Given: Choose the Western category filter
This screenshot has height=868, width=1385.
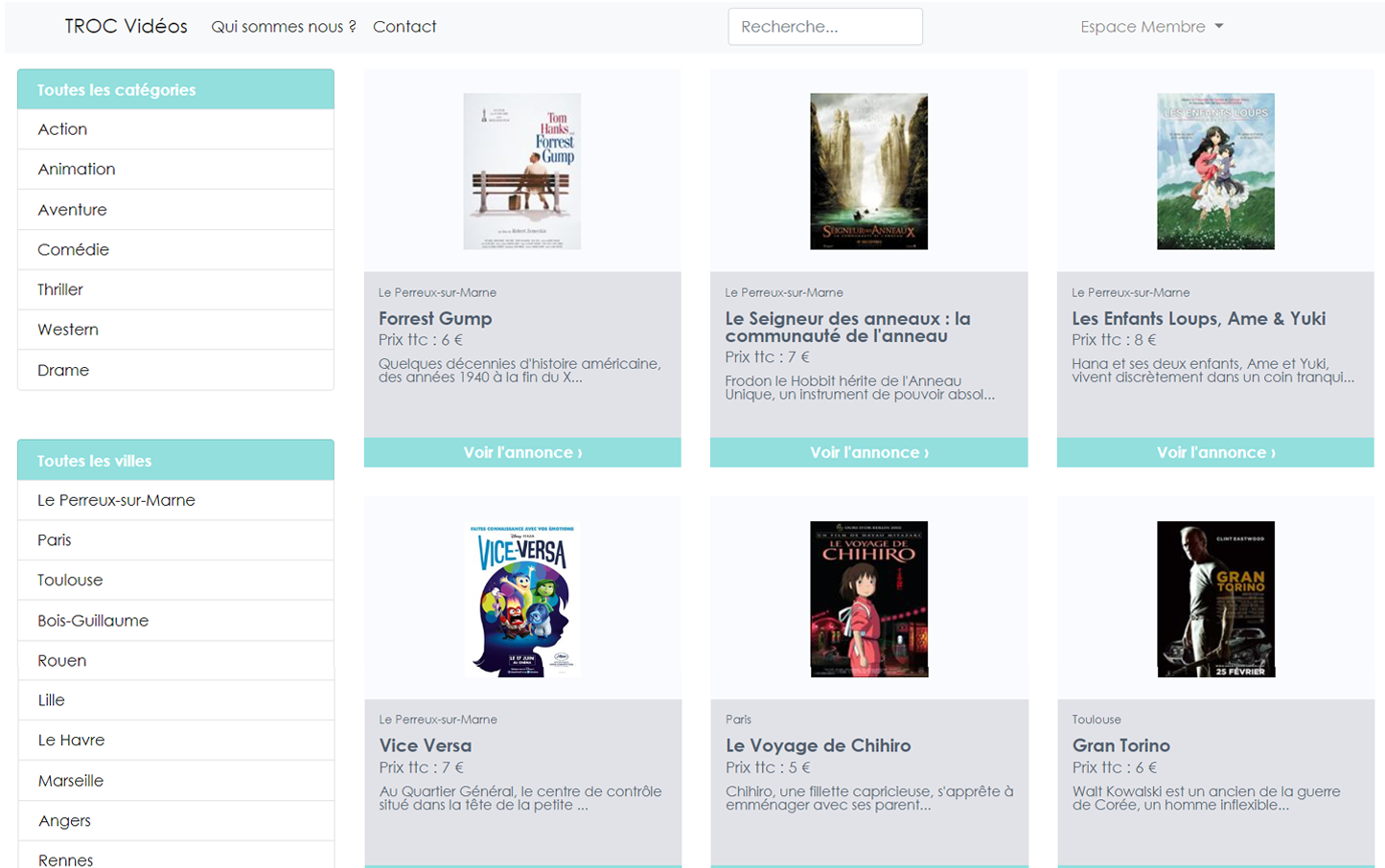Looking at the screenshot, I should click(68, 330).
